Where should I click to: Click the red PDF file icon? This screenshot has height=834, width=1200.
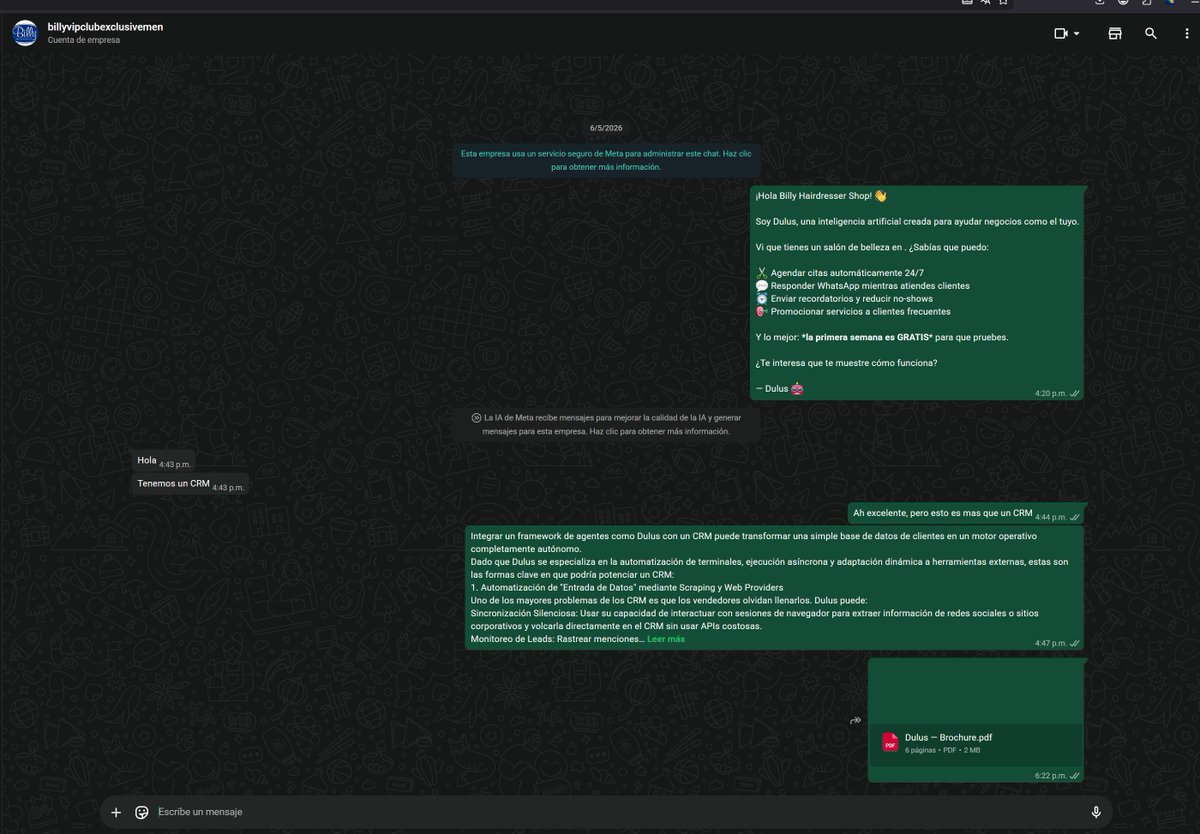click(x=889, y=743)
